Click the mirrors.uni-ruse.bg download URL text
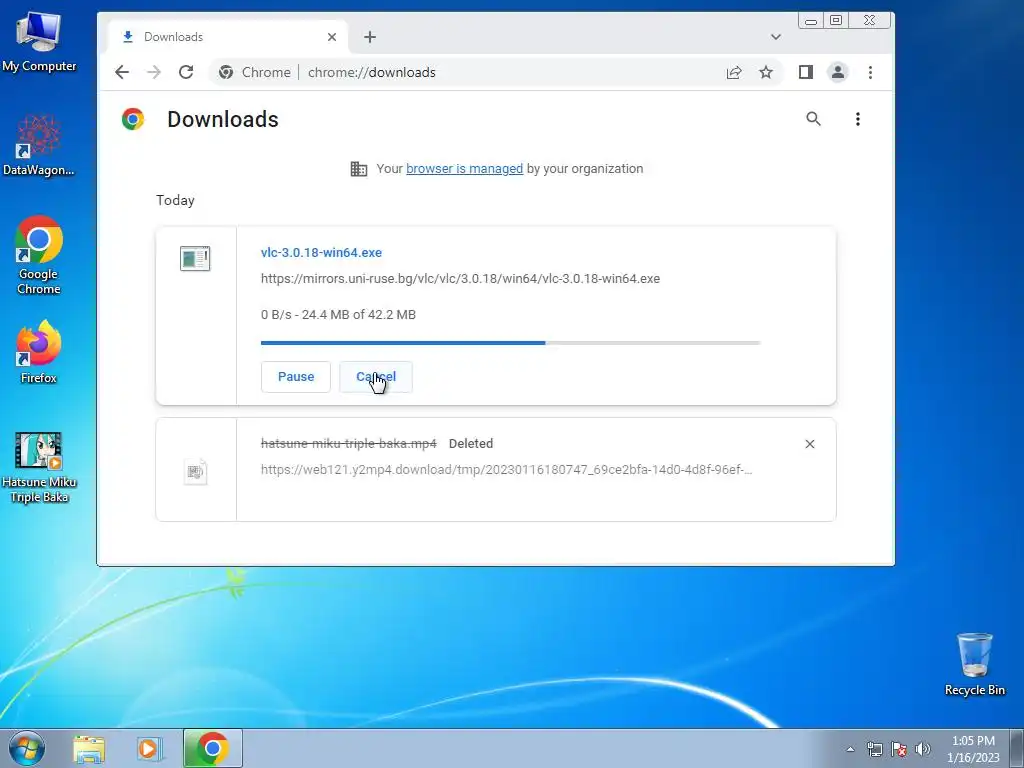1024x768 pixels. click(460, 279)
